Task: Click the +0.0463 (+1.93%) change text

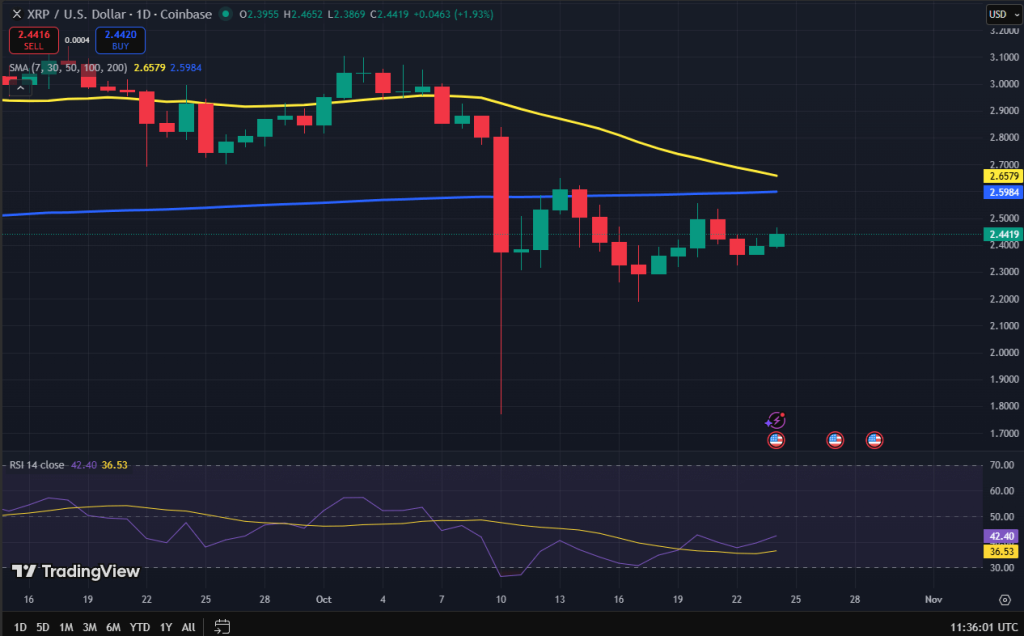Action: coord(453,14)
